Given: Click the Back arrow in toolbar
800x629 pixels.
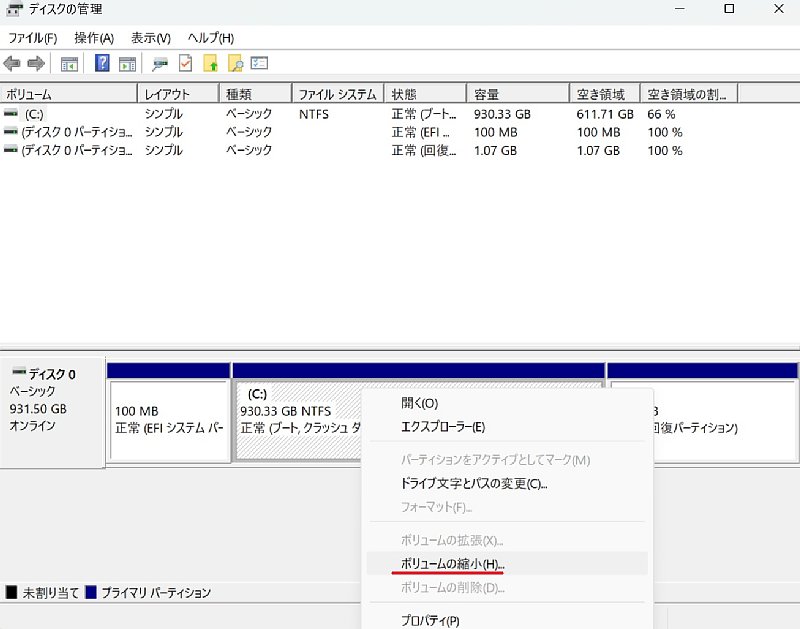Looking at the screenshot, I should 12,64.
